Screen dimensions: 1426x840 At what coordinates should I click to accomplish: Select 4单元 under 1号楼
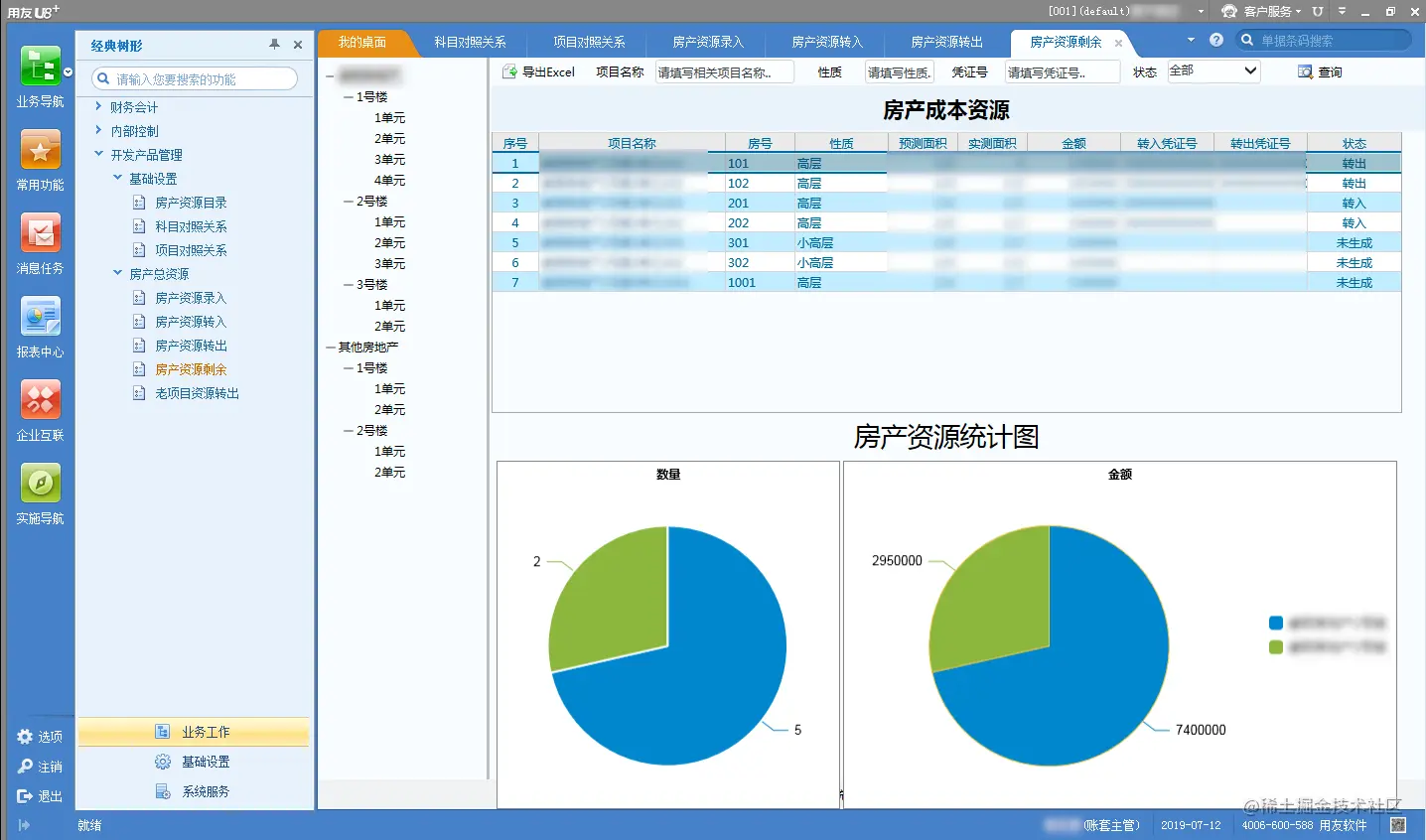pos(389,181)
